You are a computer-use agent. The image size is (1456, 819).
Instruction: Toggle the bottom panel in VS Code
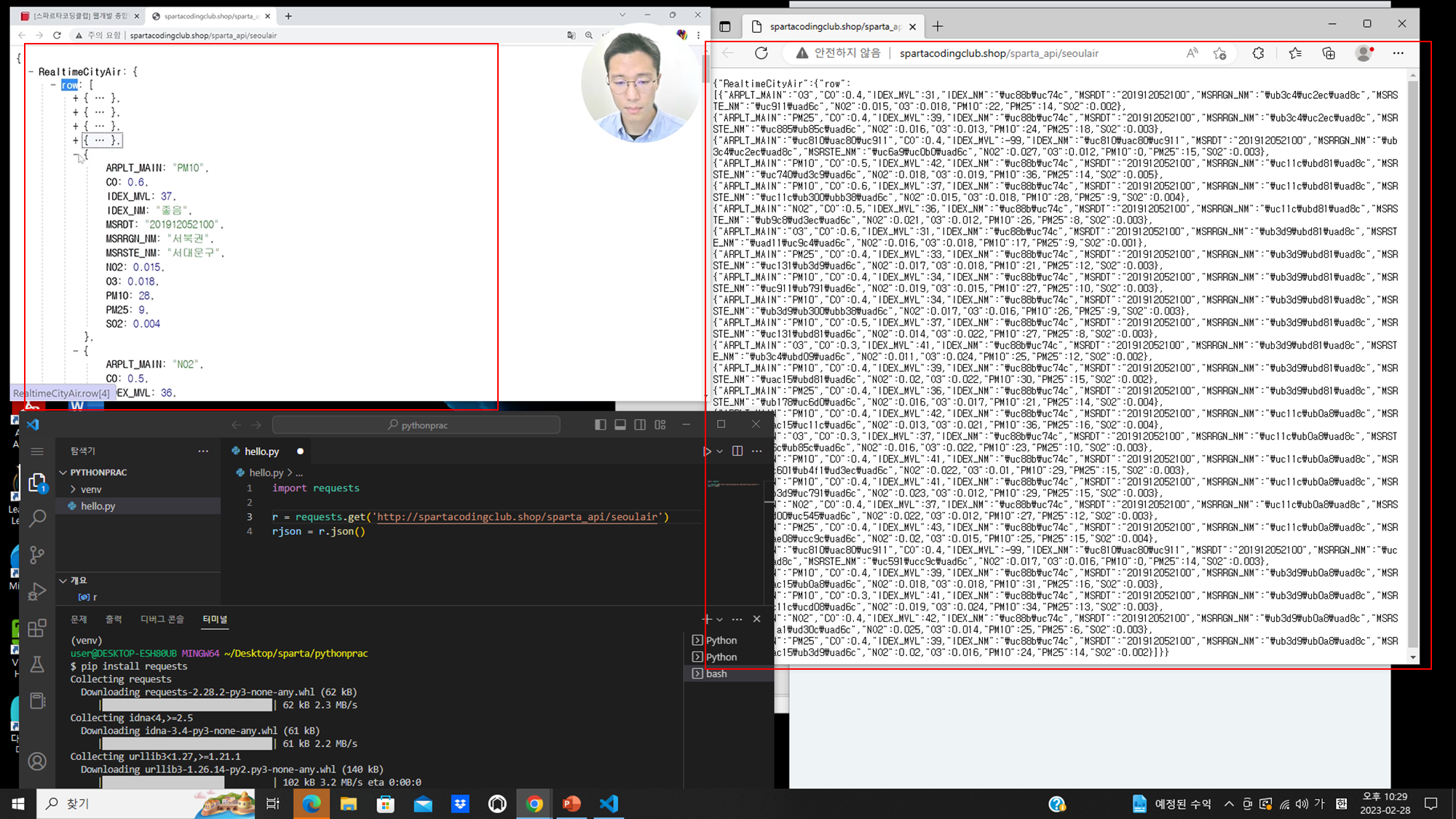click(x=620, y=424)
